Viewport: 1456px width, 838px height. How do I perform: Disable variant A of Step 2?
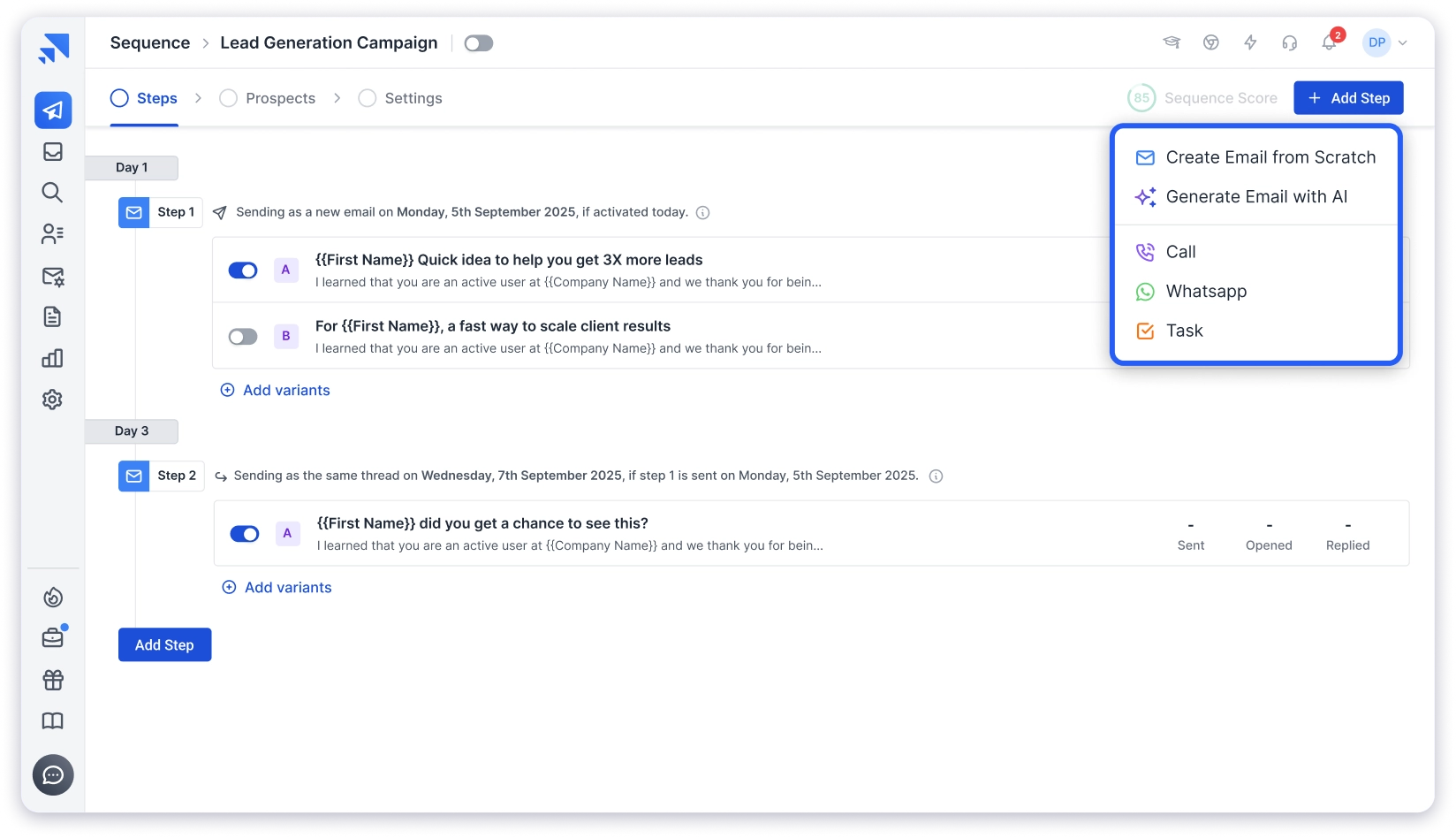point(245,533)
